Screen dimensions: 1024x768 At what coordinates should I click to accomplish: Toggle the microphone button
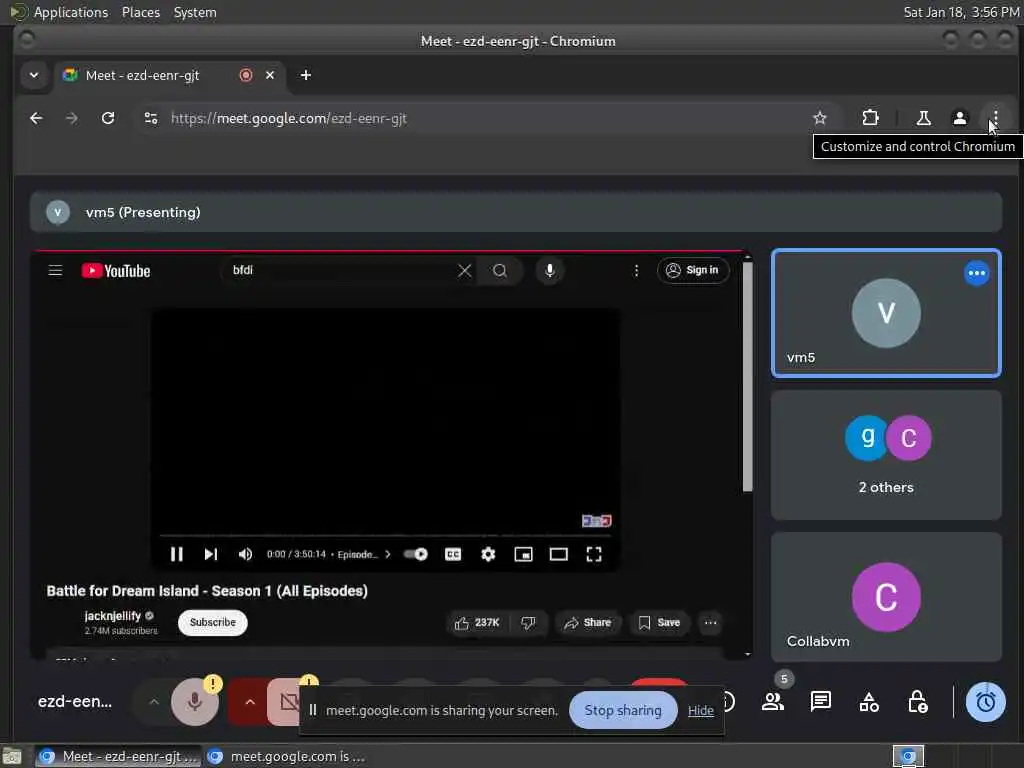pos(194,702)
